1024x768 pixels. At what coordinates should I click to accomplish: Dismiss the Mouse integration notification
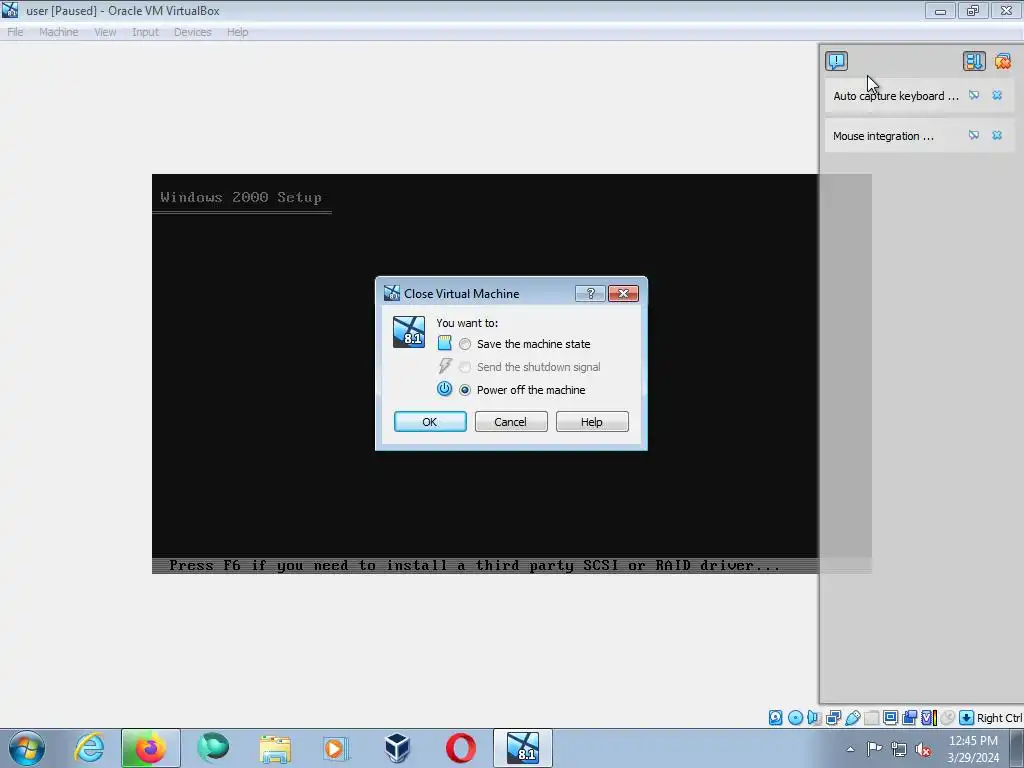coord(997,135)
